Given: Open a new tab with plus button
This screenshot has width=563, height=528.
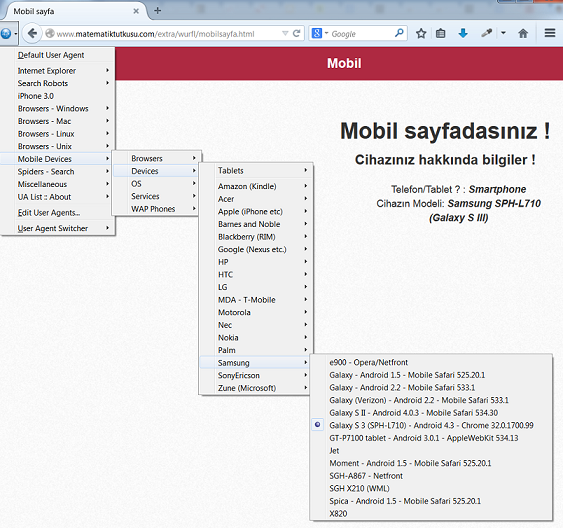Looking at the screenshot, I should coord(157,11).
